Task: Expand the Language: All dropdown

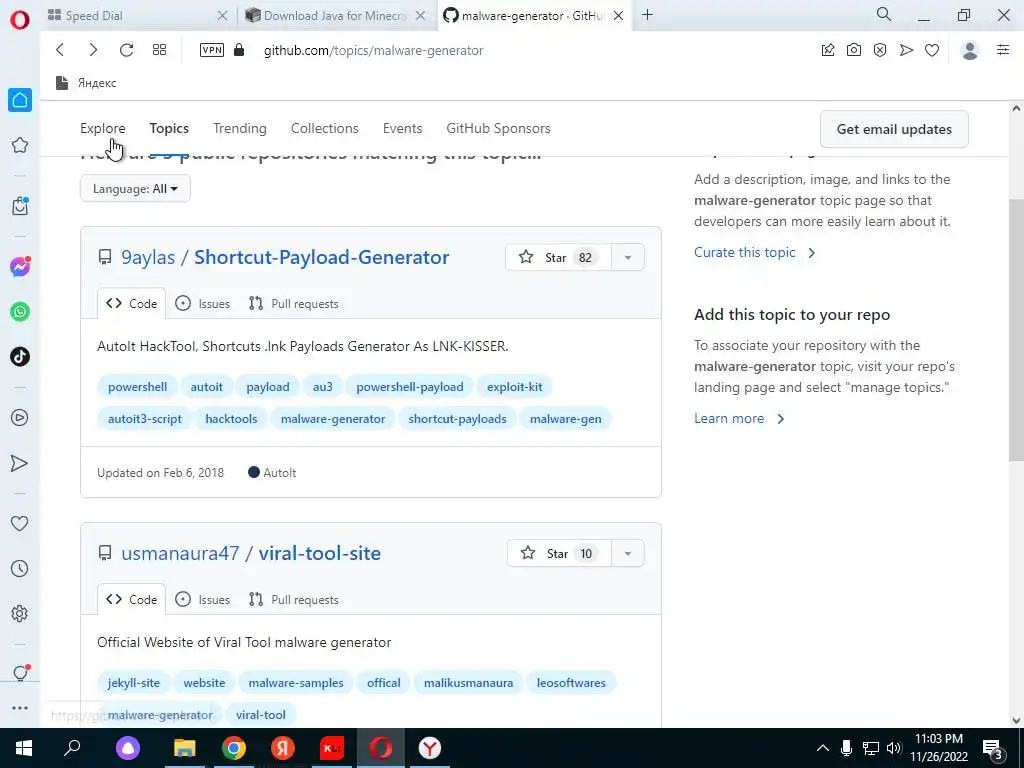Action: (135, 189)
